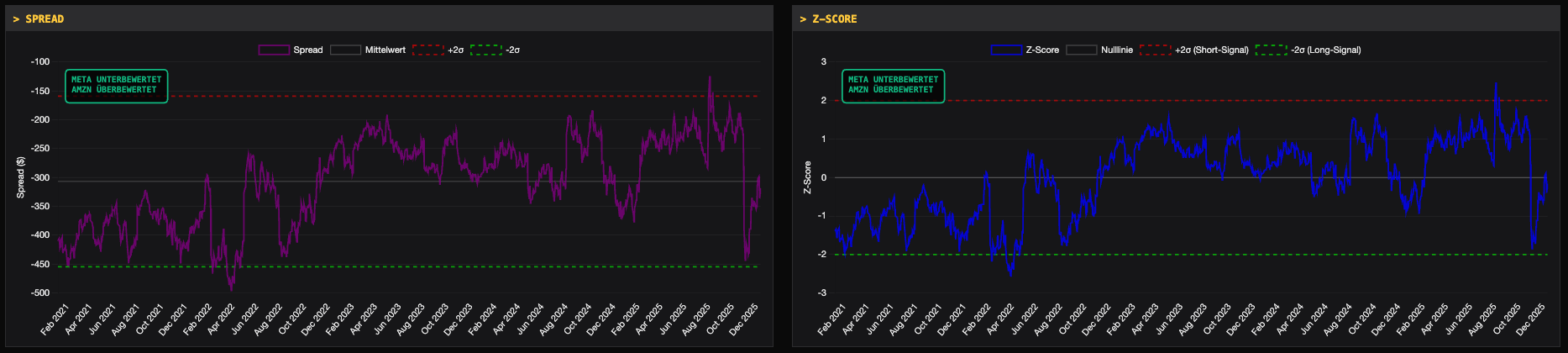
Task: Toggle the Mittelwert legend entry
Action: [x=368, y=50]
